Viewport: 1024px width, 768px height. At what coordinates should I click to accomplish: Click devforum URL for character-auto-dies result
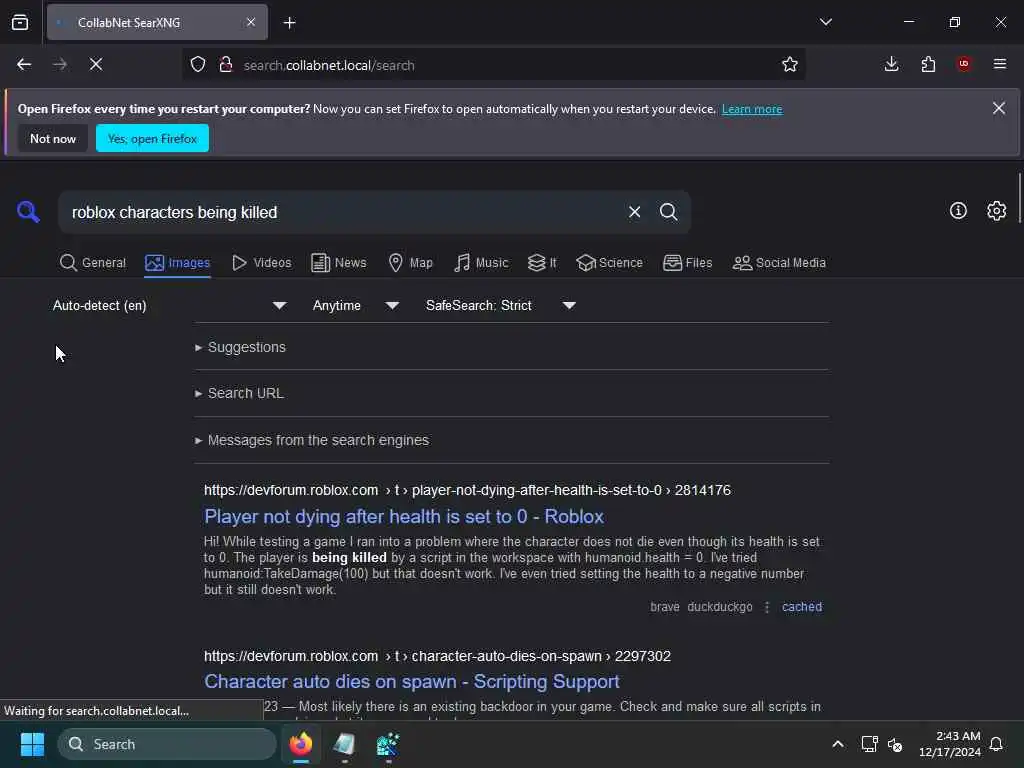point(437,656)
